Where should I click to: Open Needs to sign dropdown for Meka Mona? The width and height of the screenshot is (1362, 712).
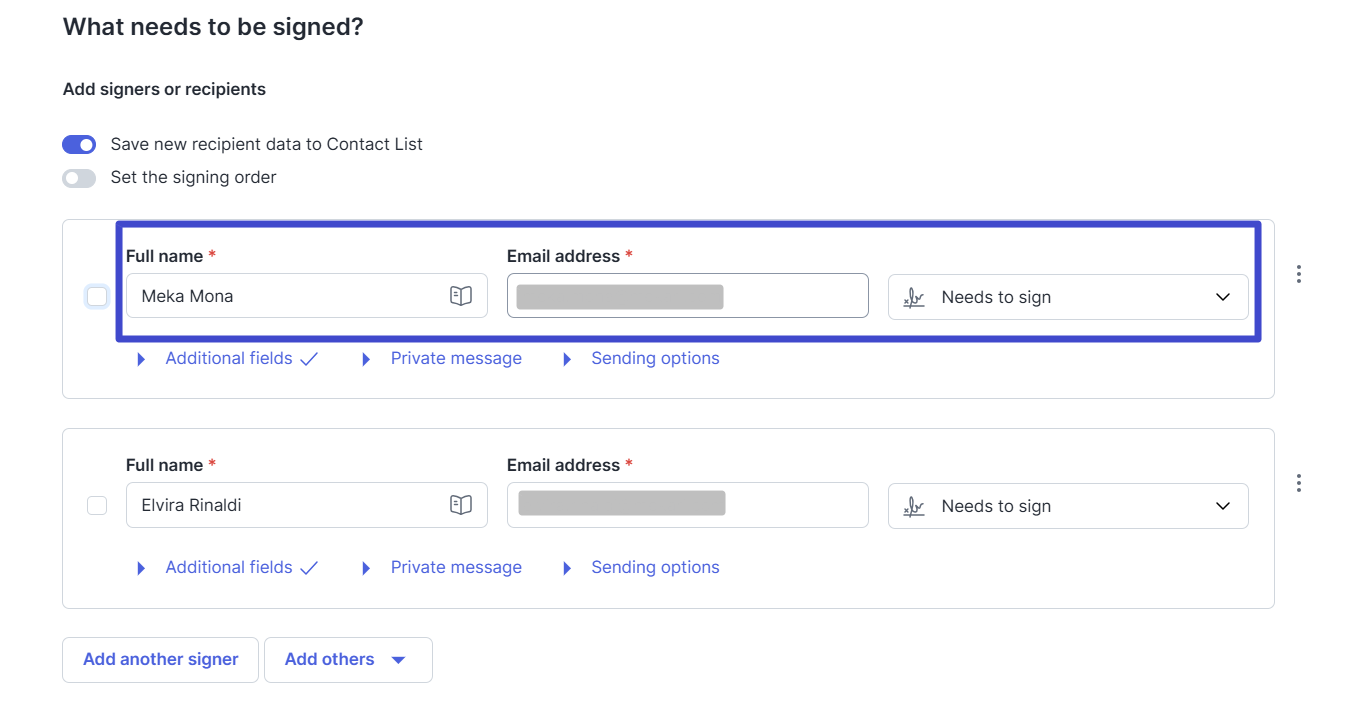1068,297
